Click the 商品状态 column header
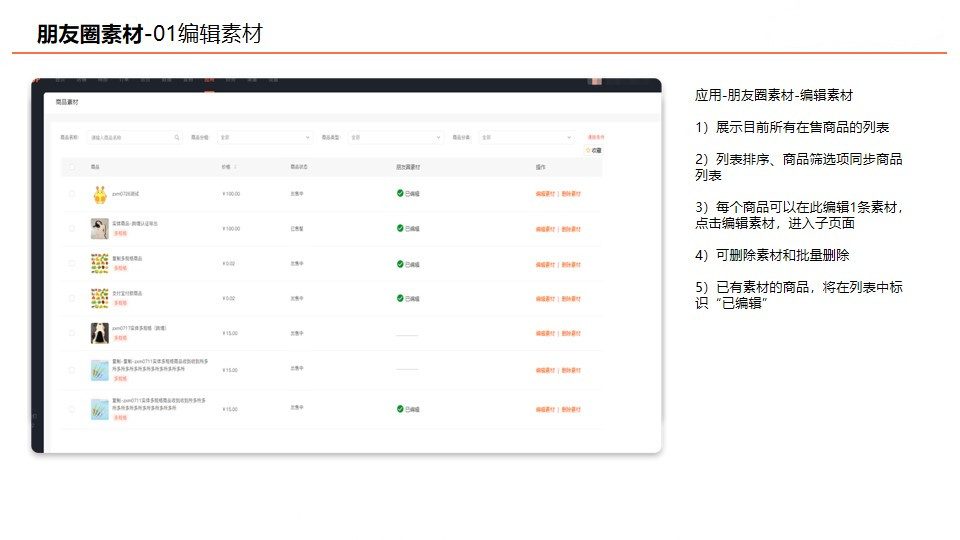 click(x=299, y=167)
